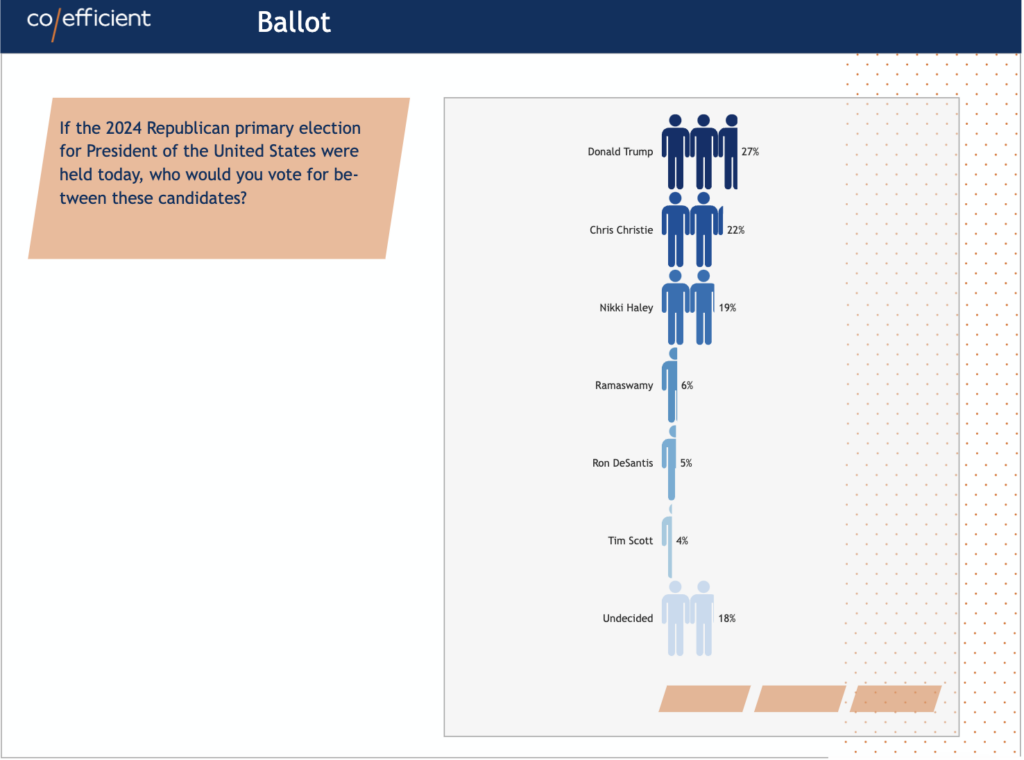Click the co/efficient logo
The height and width of the screenshot is (760, 1024).
tap(88, 23)
